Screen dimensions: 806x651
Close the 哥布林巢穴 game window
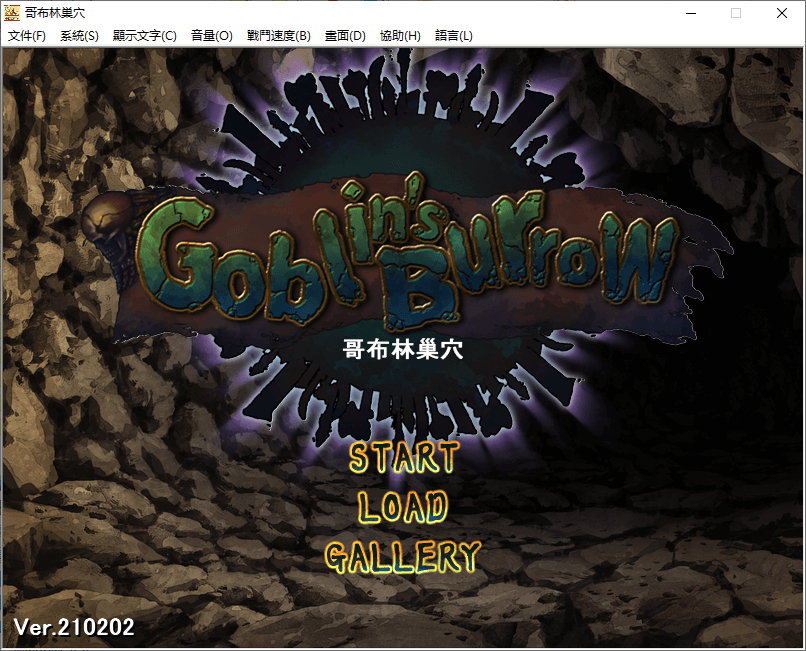coord(782,13)
